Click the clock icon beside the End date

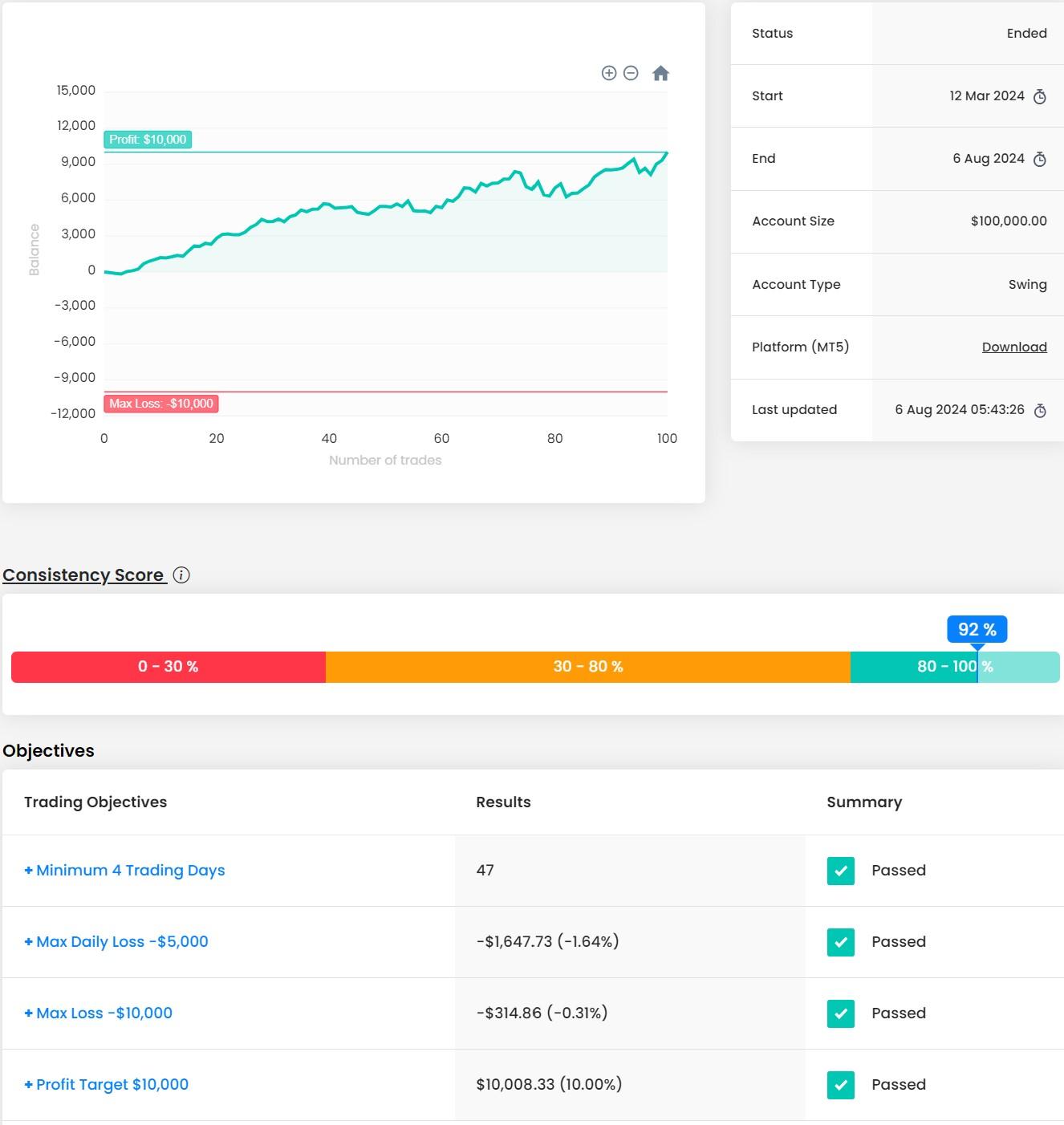[1041, 158]
